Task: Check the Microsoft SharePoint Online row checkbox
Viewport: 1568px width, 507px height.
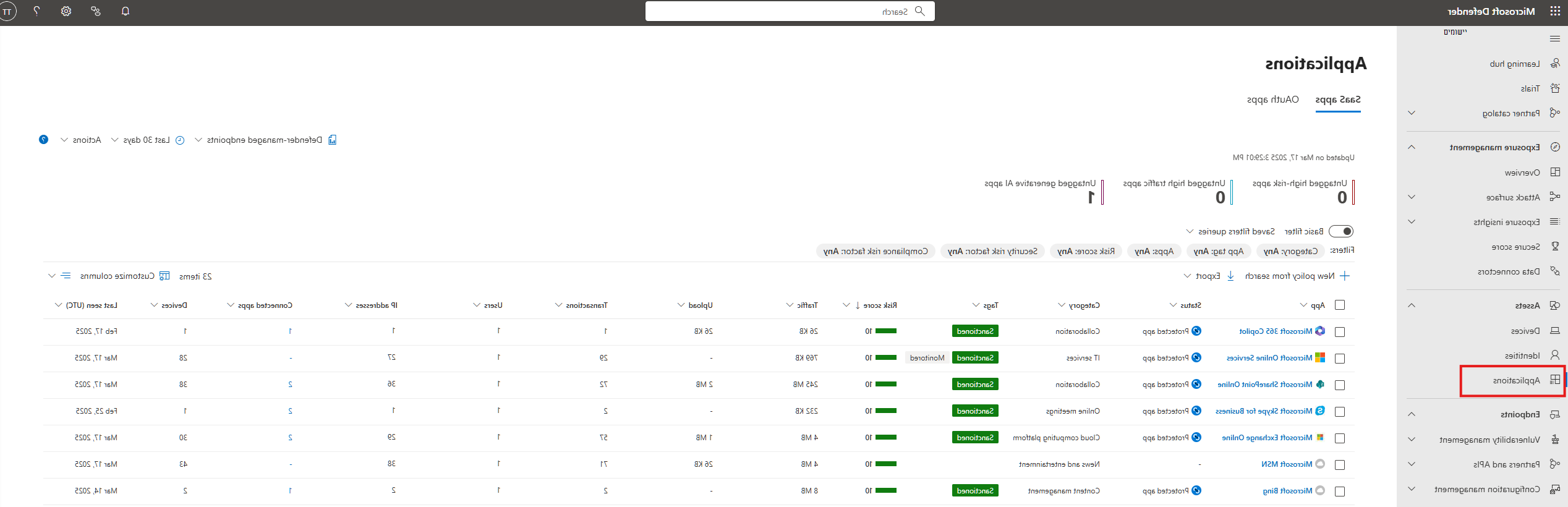Action: pos(1340,385)
